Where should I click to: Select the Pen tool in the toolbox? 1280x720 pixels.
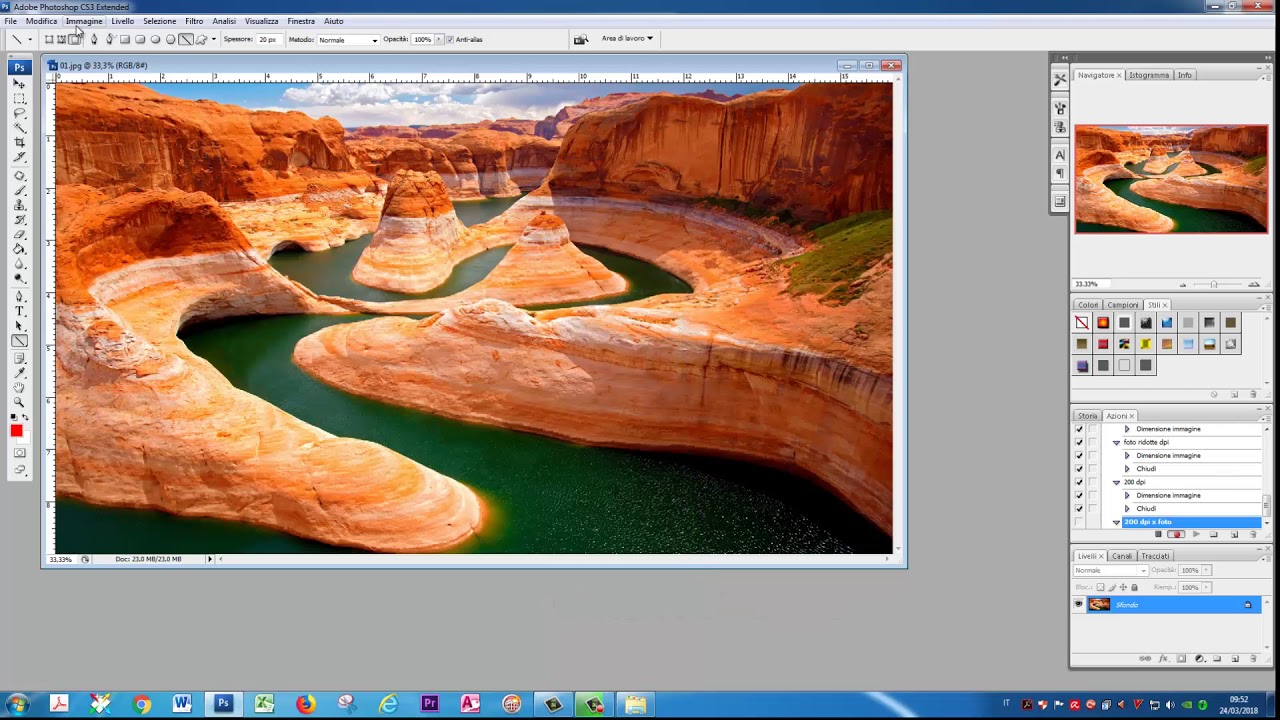coord(19,297)
